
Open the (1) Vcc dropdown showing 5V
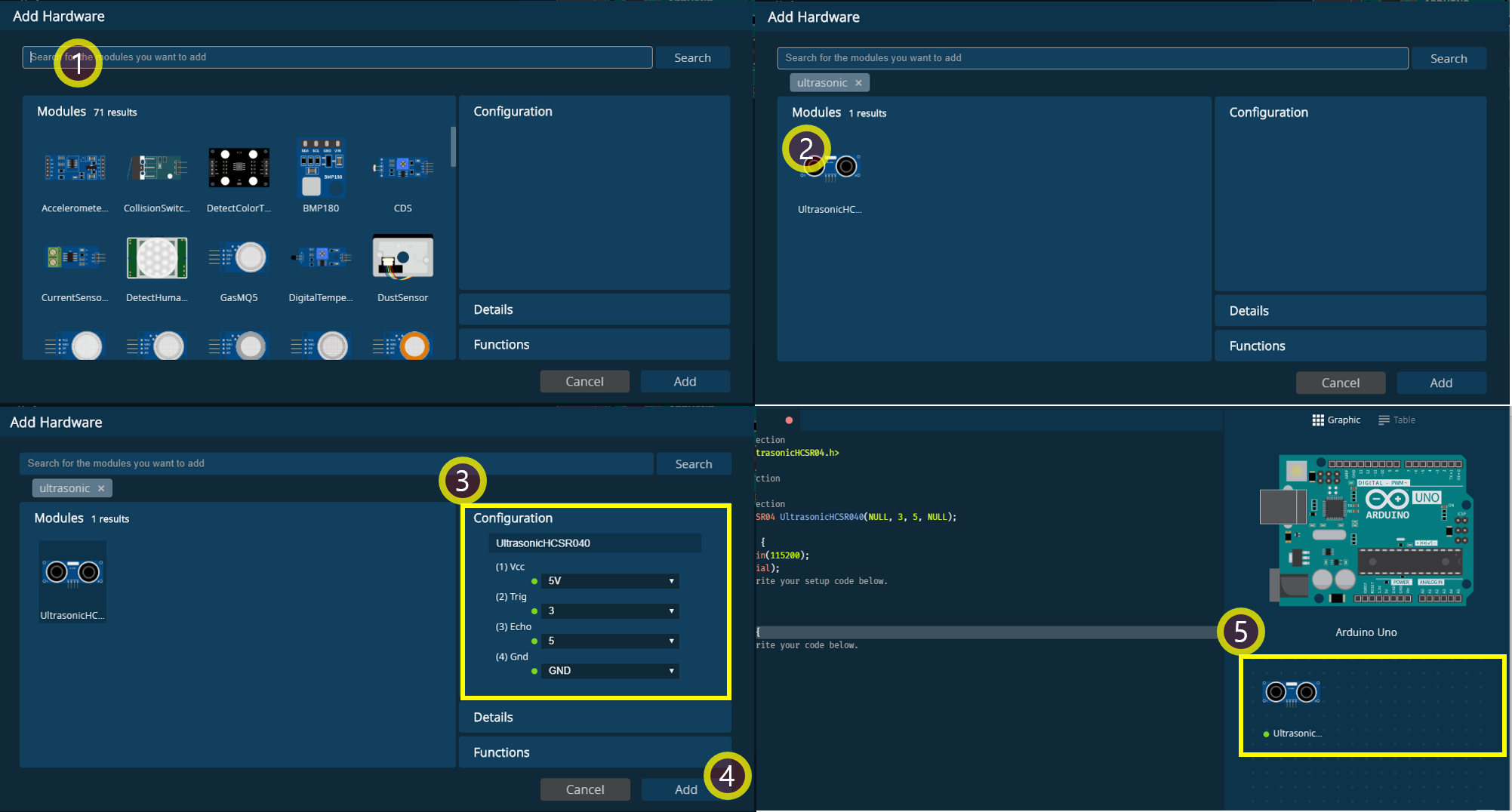tap(610, 581)
